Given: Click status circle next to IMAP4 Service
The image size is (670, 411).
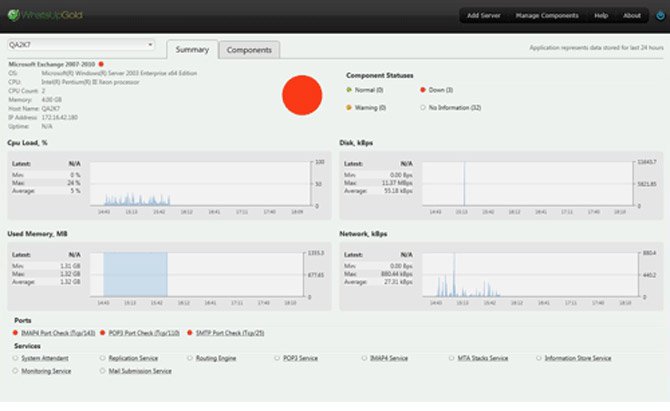Looking at the screenshot, I should [364, 358].
